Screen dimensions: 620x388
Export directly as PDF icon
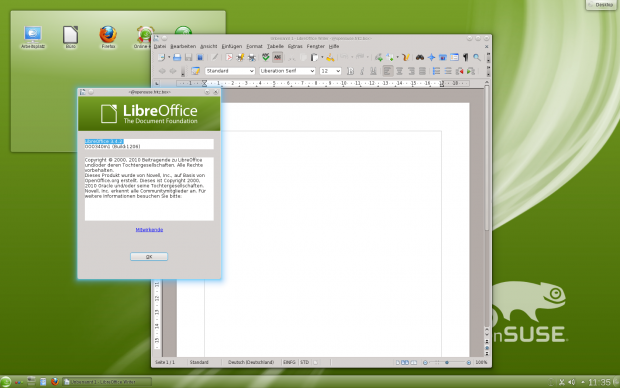(x=229, y=58)
